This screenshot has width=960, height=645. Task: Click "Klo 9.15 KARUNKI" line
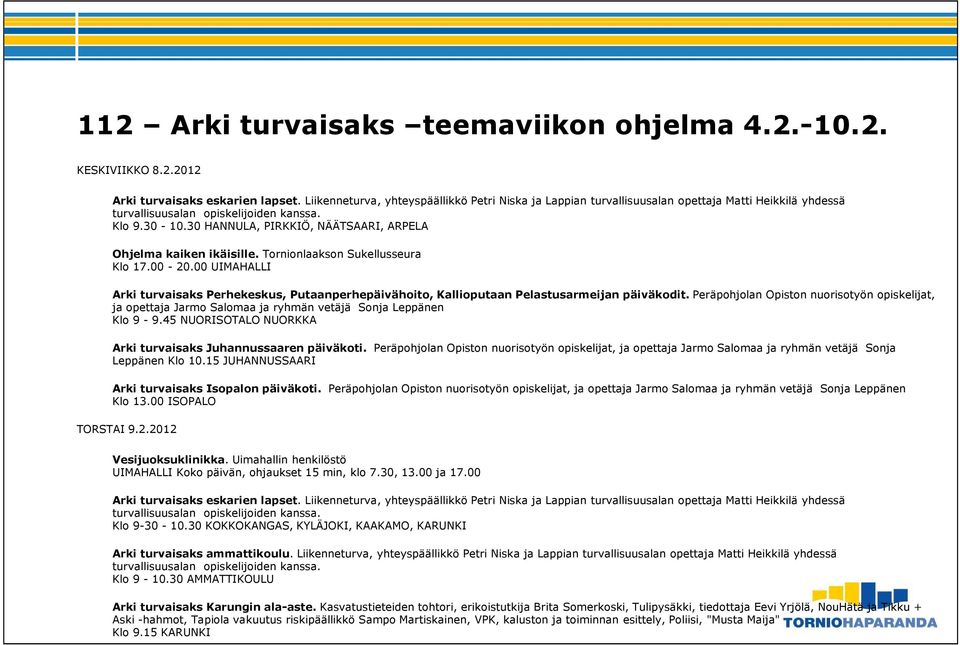pyautogui.click(x=161, y=632)
